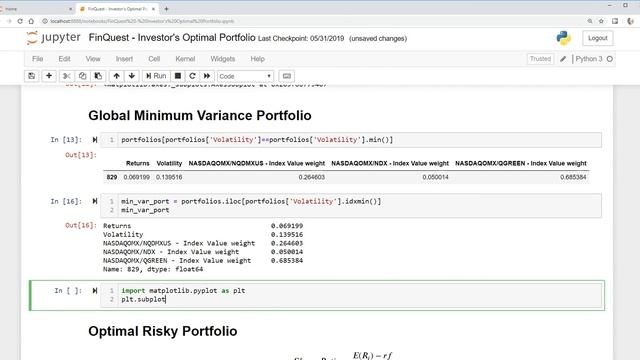Run the current cell using the Run button
Image resolution: width=640 pixels, height=360 pixels.
[x=156, y=76]
